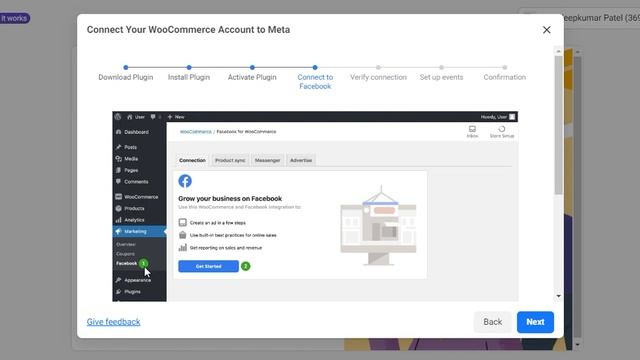Select the Messenger tab in screenshot
This screenshot has width=640, height=360.
pos(267,160)
